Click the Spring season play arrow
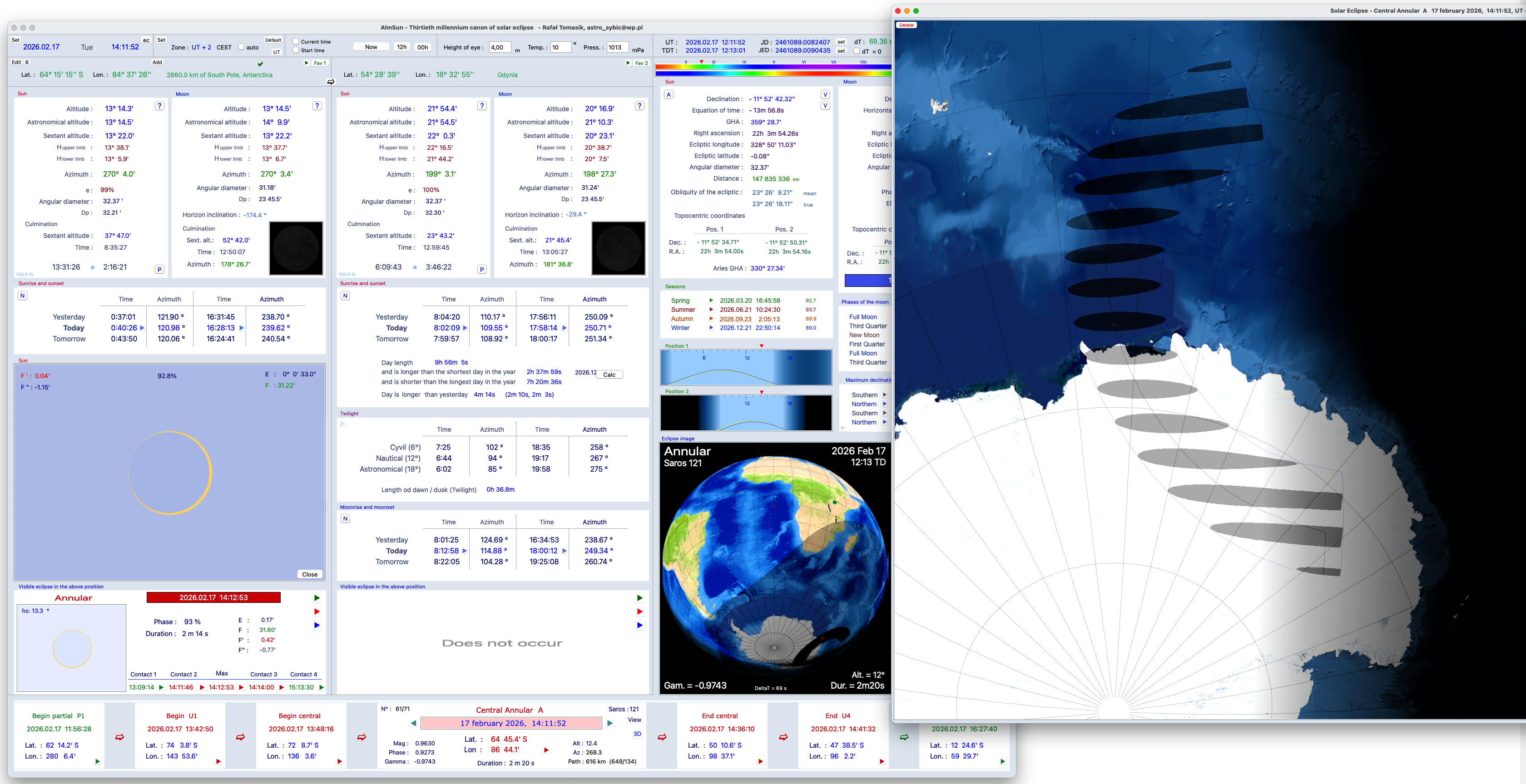This screenshot has height=784, width=1526. pyautogui.click(x=712, y=301)
